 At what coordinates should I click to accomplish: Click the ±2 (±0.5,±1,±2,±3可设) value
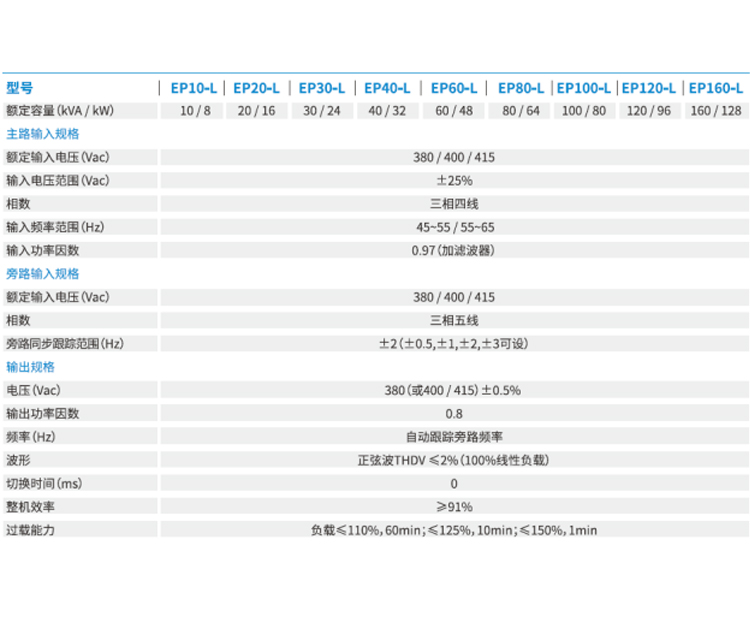[454, 343]
